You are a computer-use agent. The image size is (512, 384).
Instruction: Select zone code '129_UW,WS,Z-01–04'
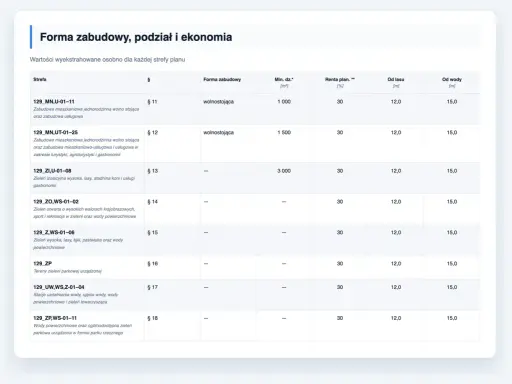click(x=59, y=287)
